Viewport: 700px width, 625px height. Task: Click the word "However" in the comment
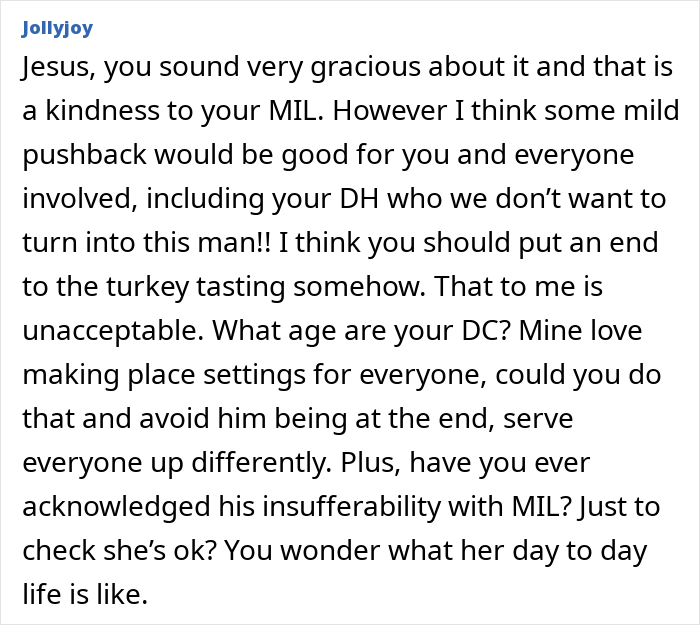click(384, 111)
